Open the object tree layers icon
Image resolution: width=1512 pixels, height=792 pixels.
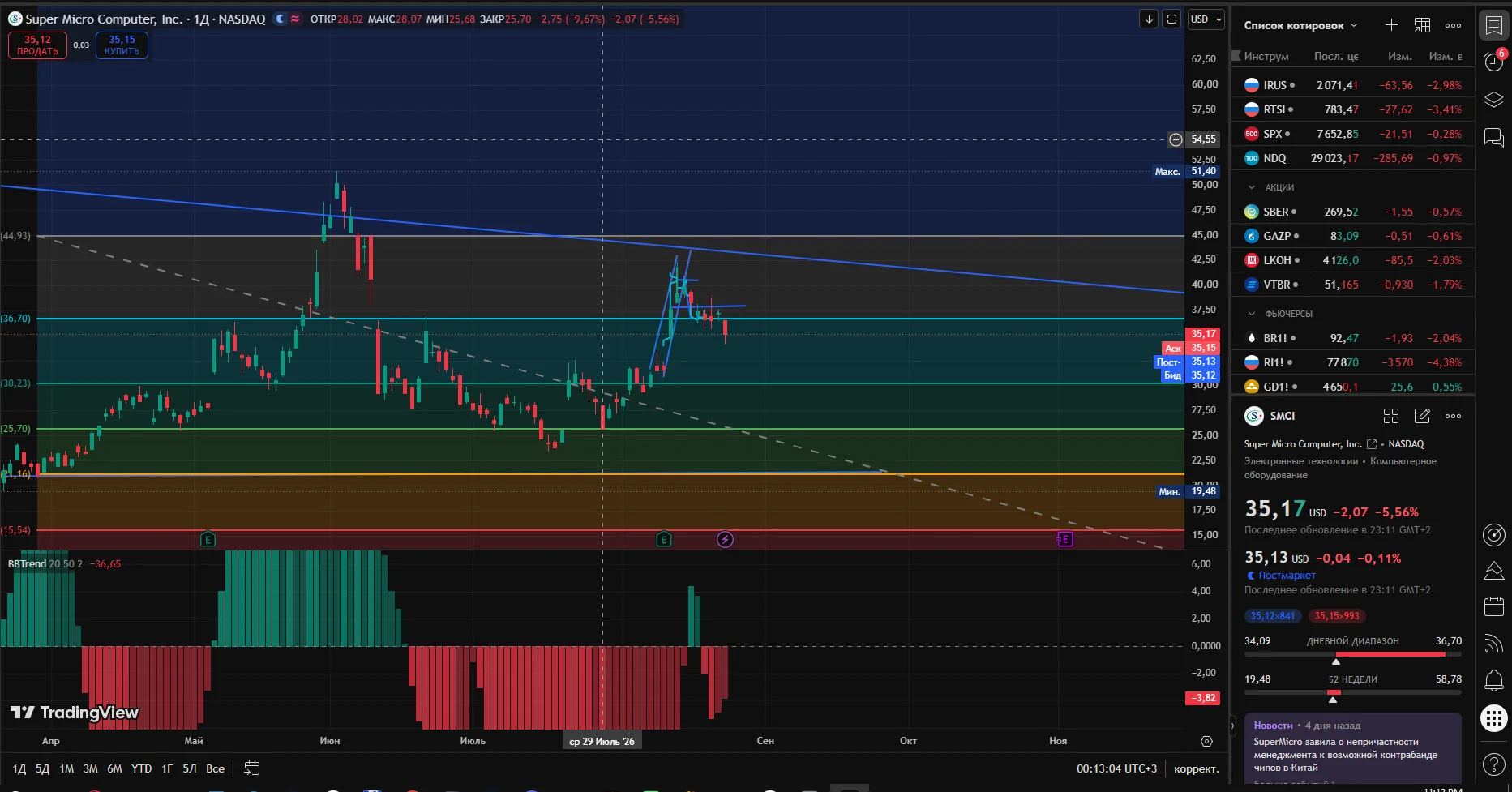1493,100
